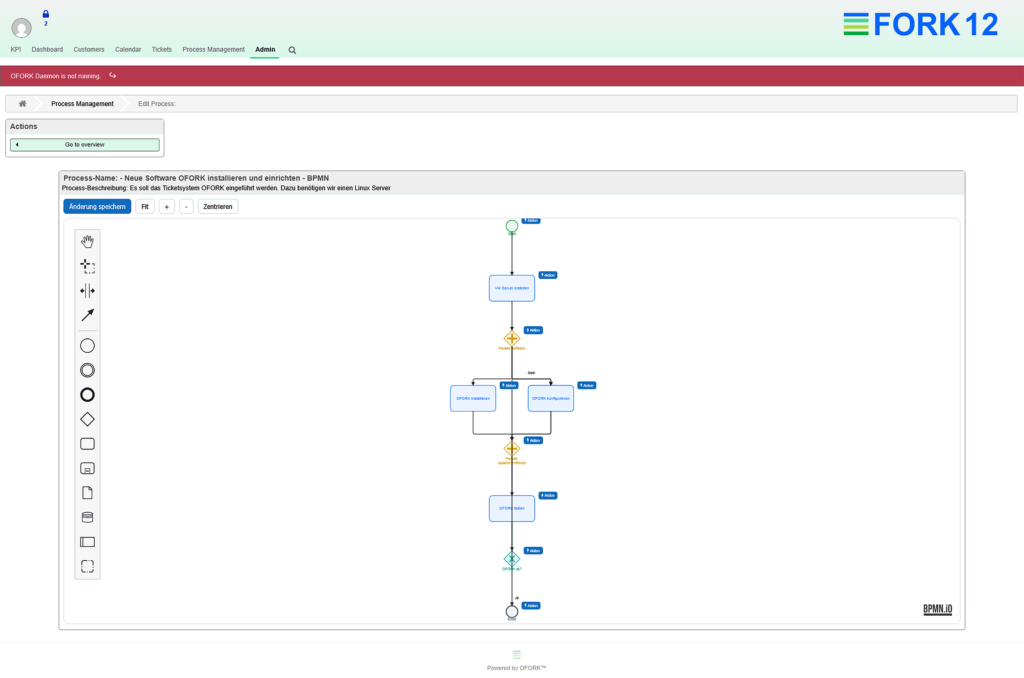
Task: Activate the create/remove space tool
Action: [87, 291]
